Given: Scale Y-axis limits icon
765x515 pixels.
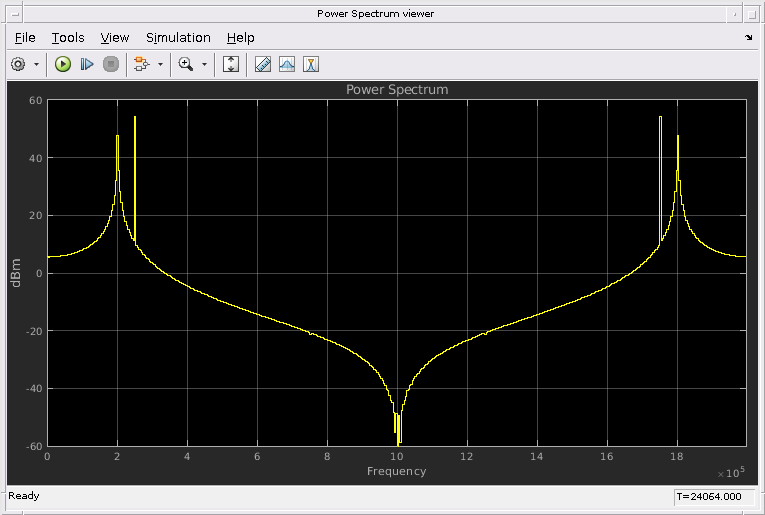Looking at the screenshot, I should tap(231, 64).
